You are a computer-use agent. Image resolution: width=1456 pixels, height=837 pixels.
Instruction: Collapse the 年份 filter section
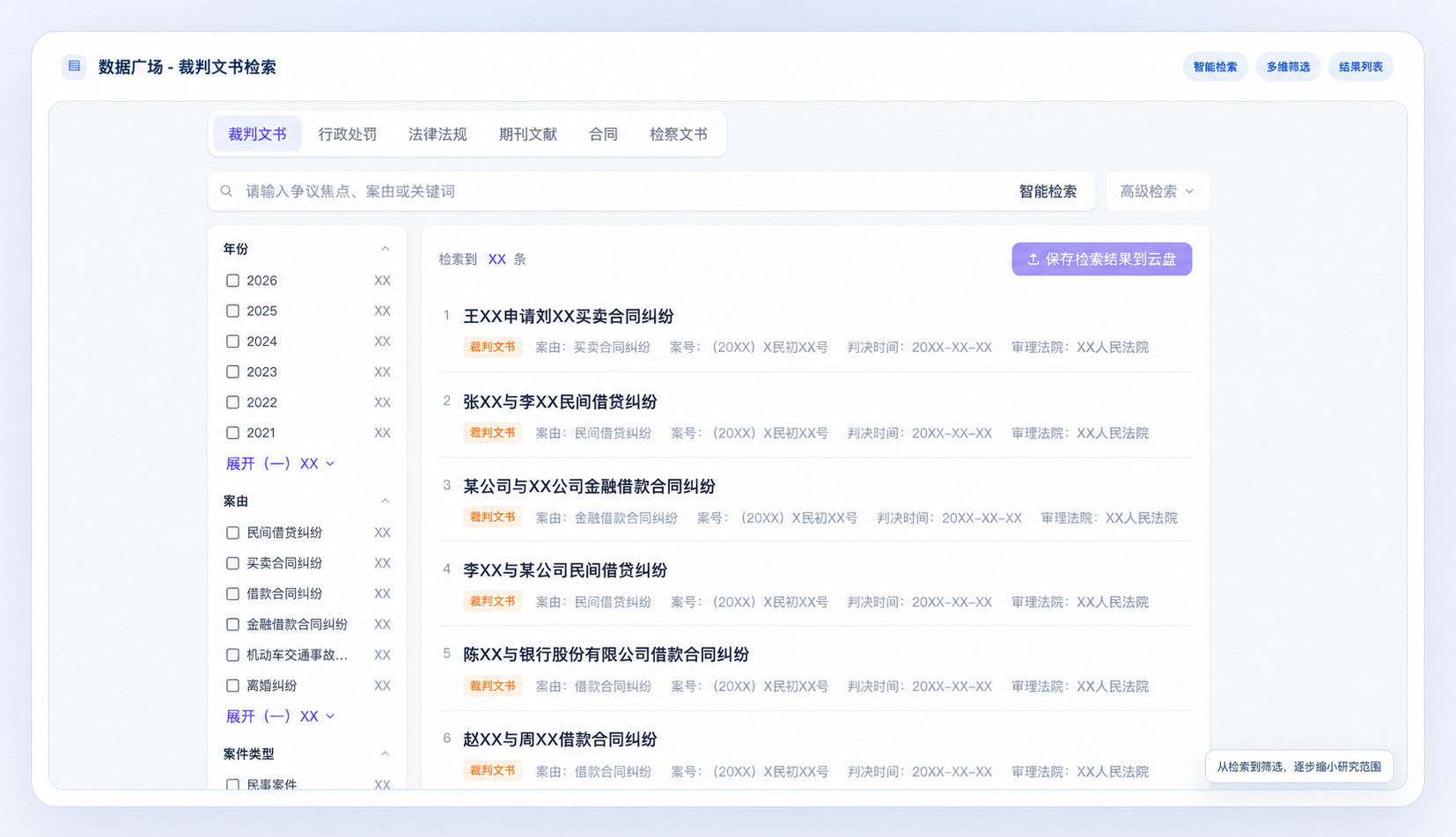[385, 249]
